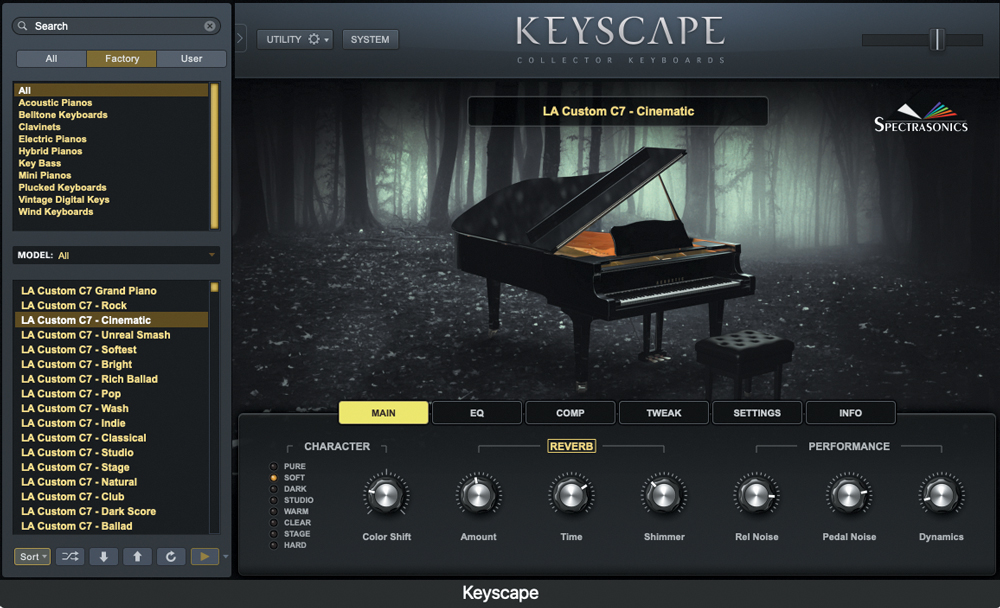
Task: Click the category list scrollbar
Action: click(x=215, y=156)
